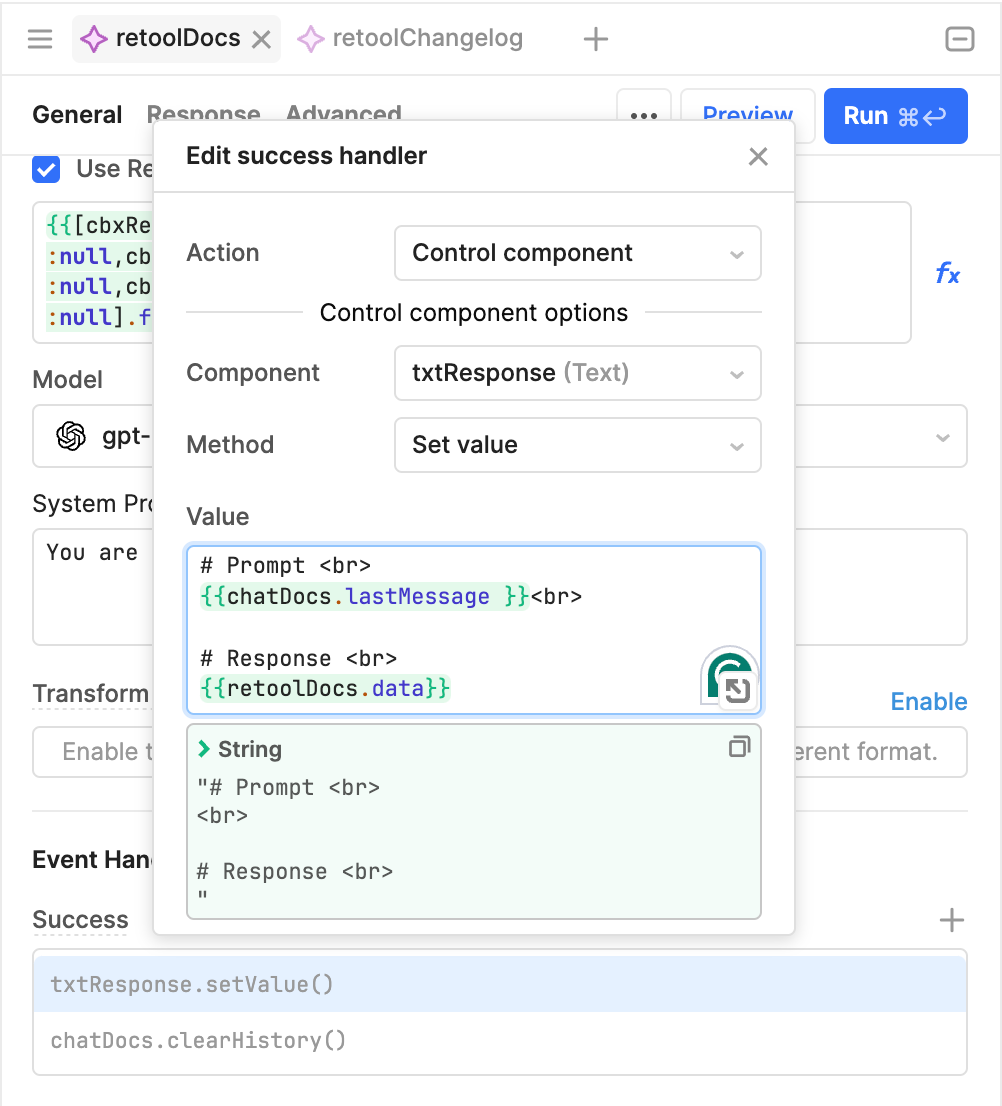Select the txtResponse.setValue() handler row
The height and width of the screenshot is (1106, 1002).
pyautogui.click(x=499, y=984)
